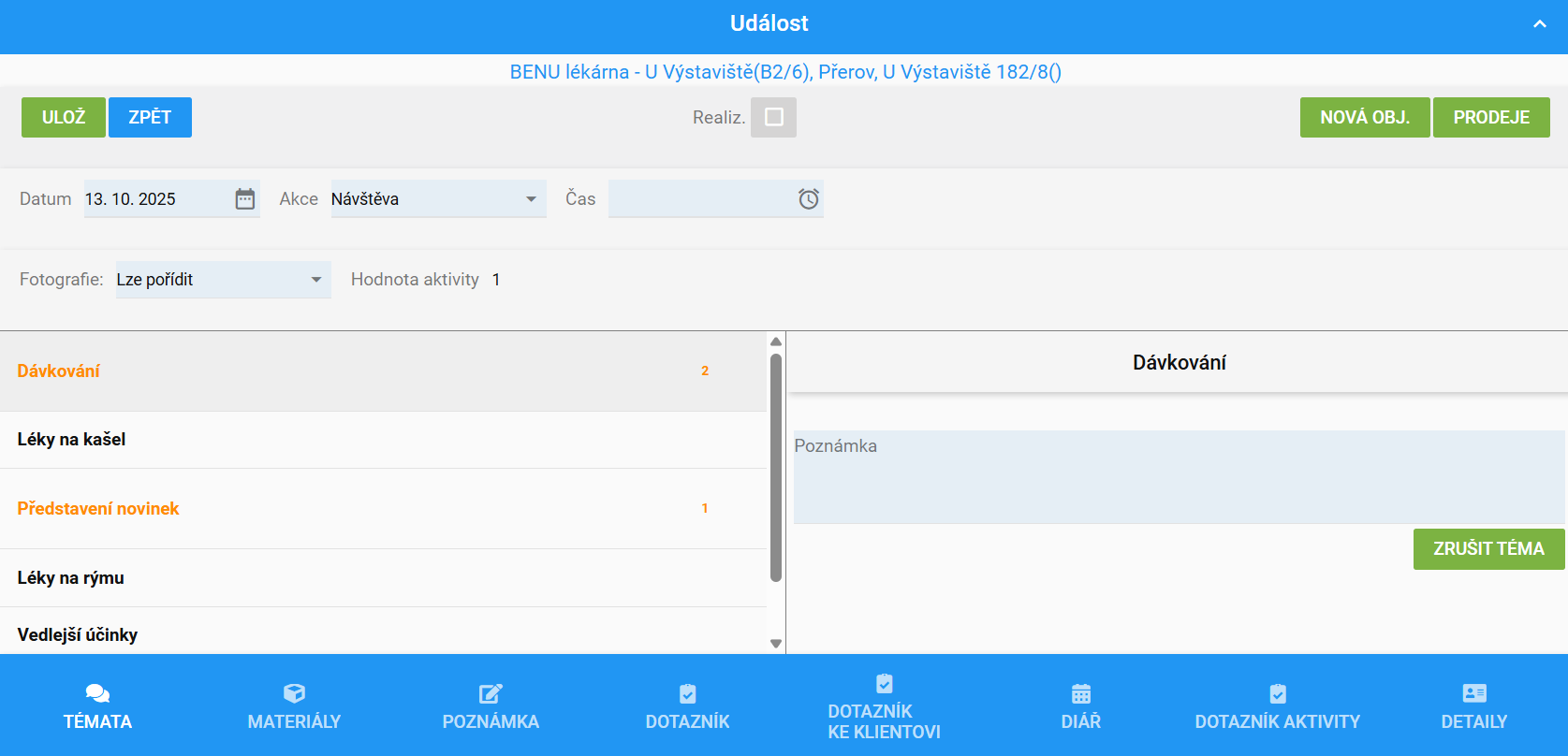Collapse the Událost header panel chevron

pyautogui.click(x=1540, y=24)
